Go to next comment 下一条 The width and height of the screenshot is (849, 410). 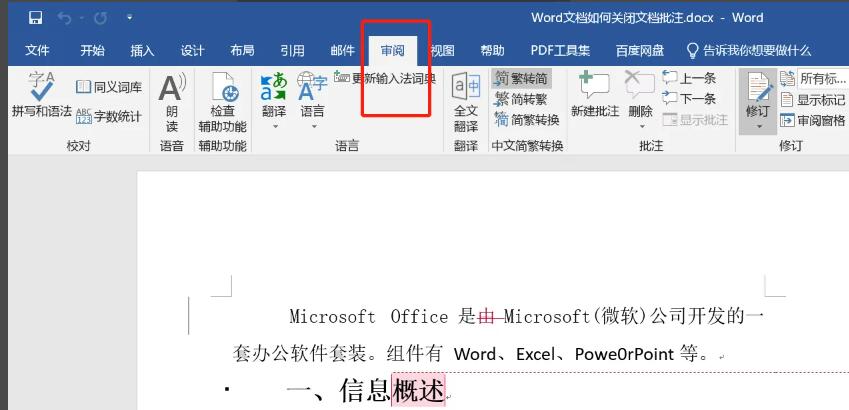689,99
